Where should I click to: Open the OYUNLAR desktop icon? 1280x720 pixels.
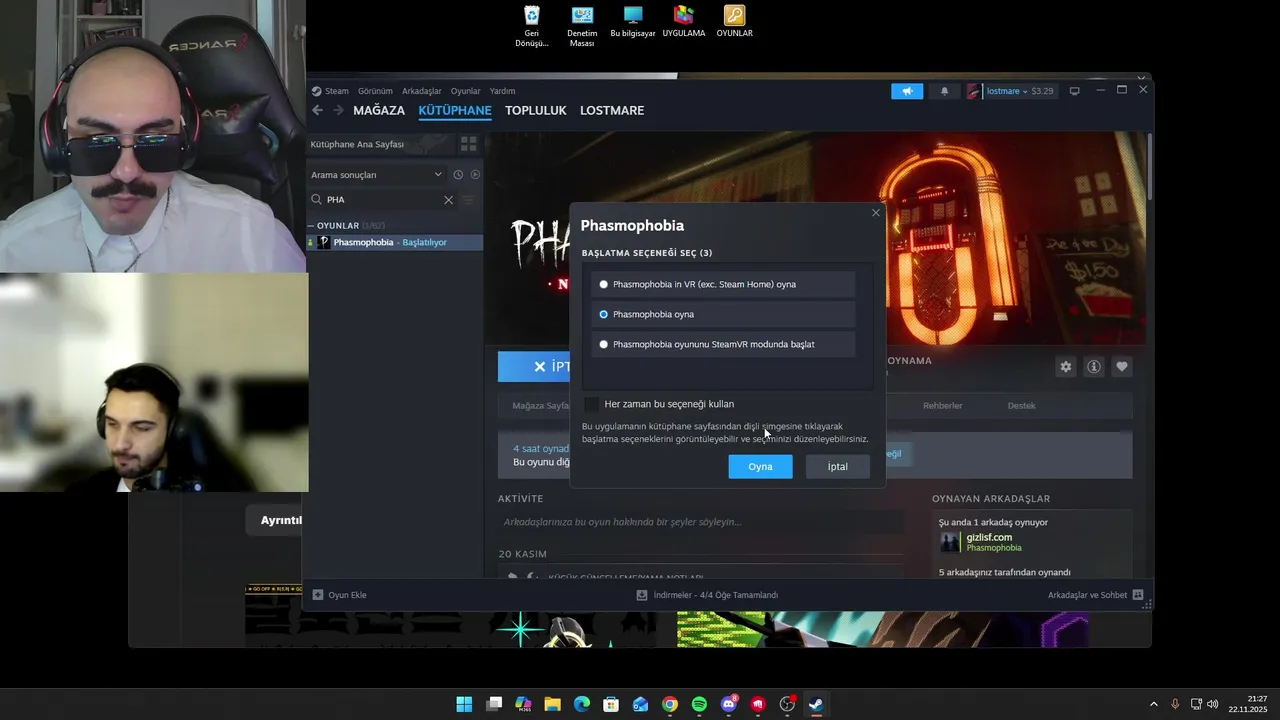(735, 22)
